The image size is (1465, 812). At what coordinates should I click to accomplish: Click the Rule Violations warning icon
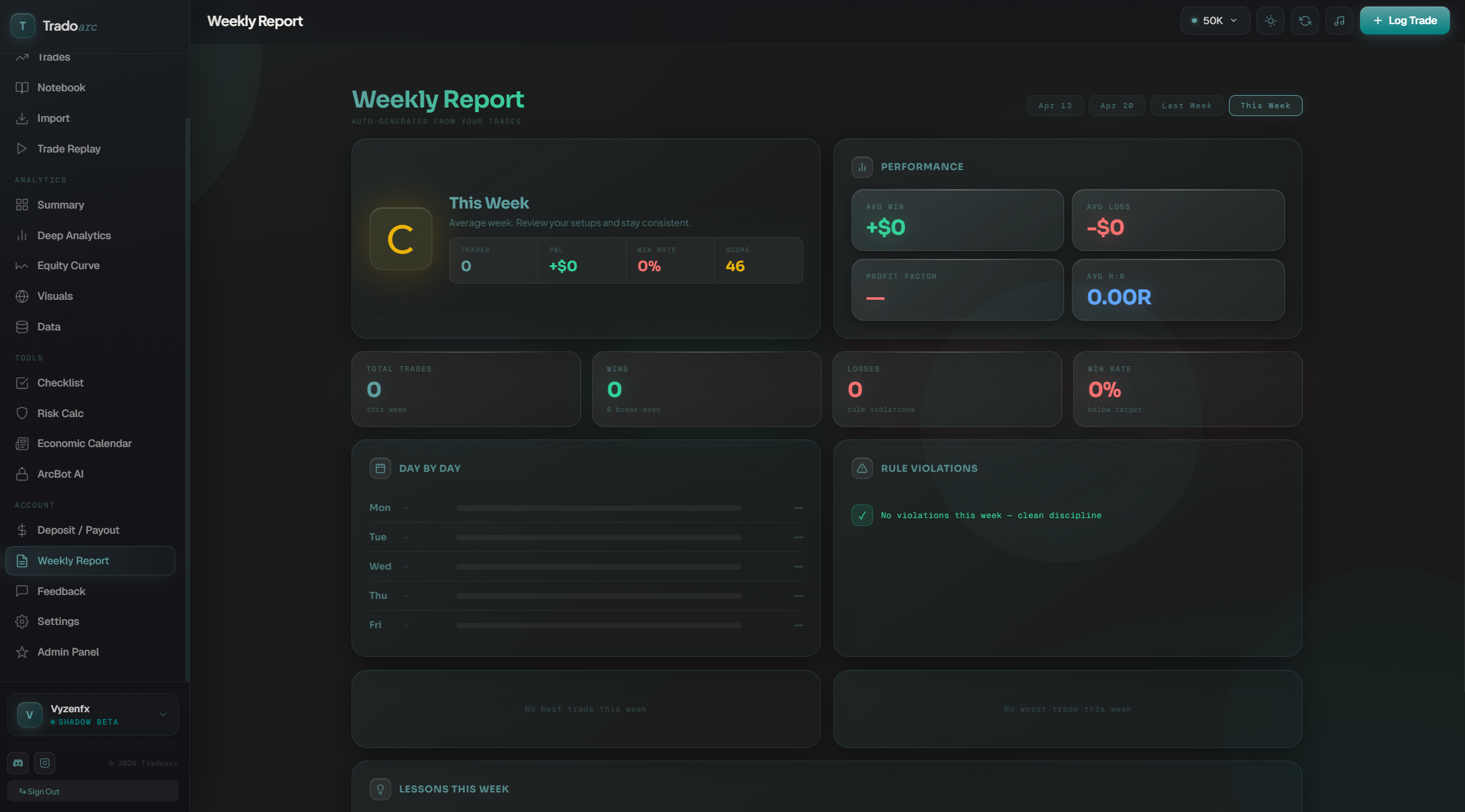[862, 468]
